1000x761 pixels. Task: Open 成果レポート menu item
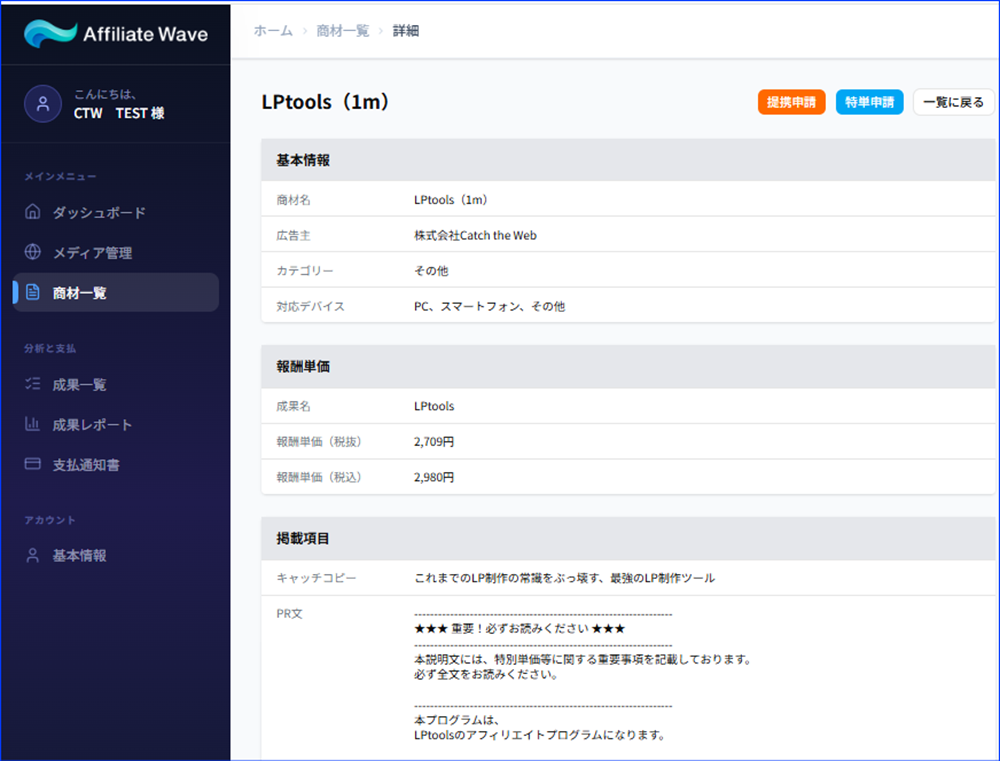pyautogui.click(x=115, y=425)
